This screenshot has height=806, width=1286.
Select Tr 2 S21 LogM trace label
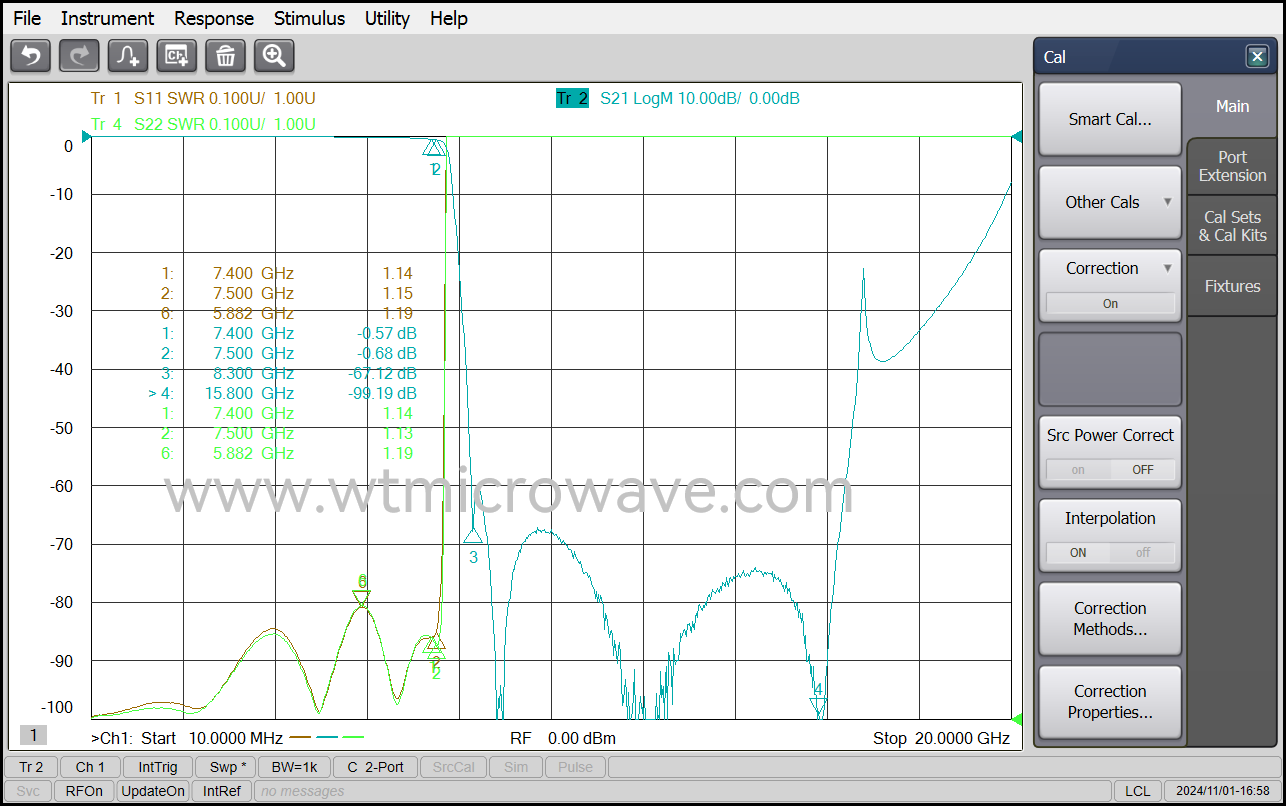click(678, 98)
